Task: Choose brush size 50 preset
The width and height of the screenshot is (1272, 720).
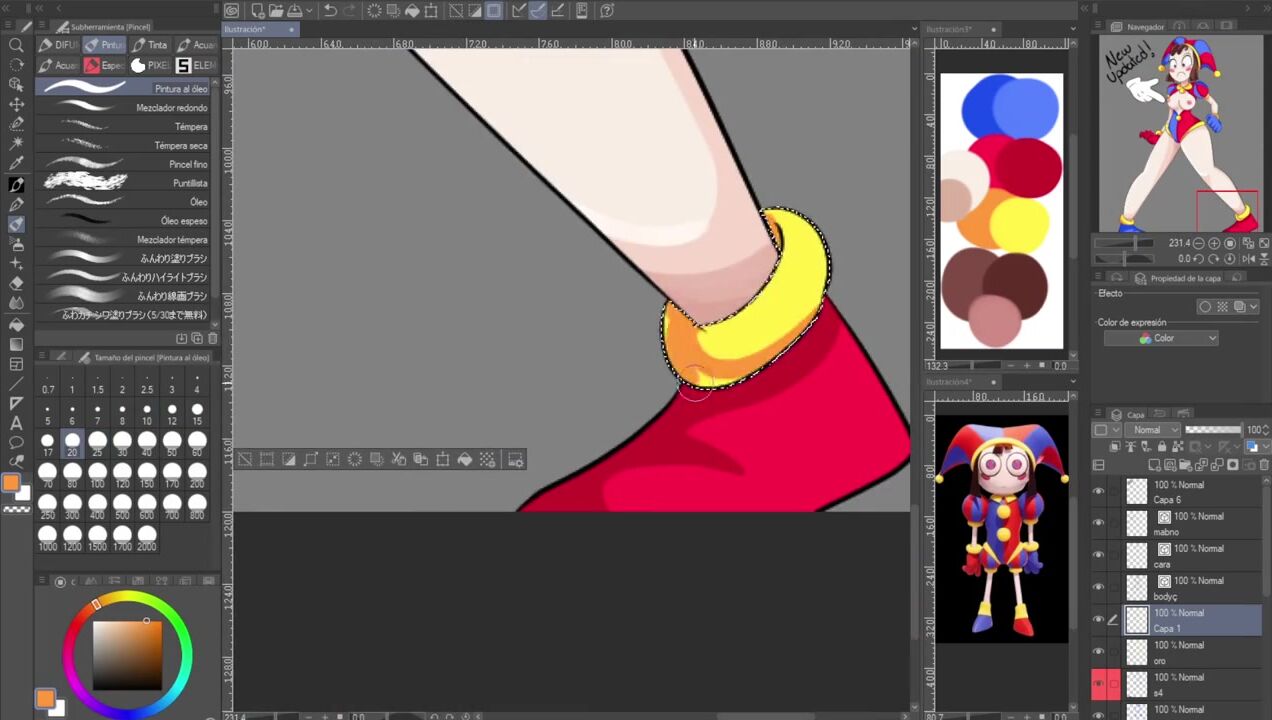Action: coord(172,446)
